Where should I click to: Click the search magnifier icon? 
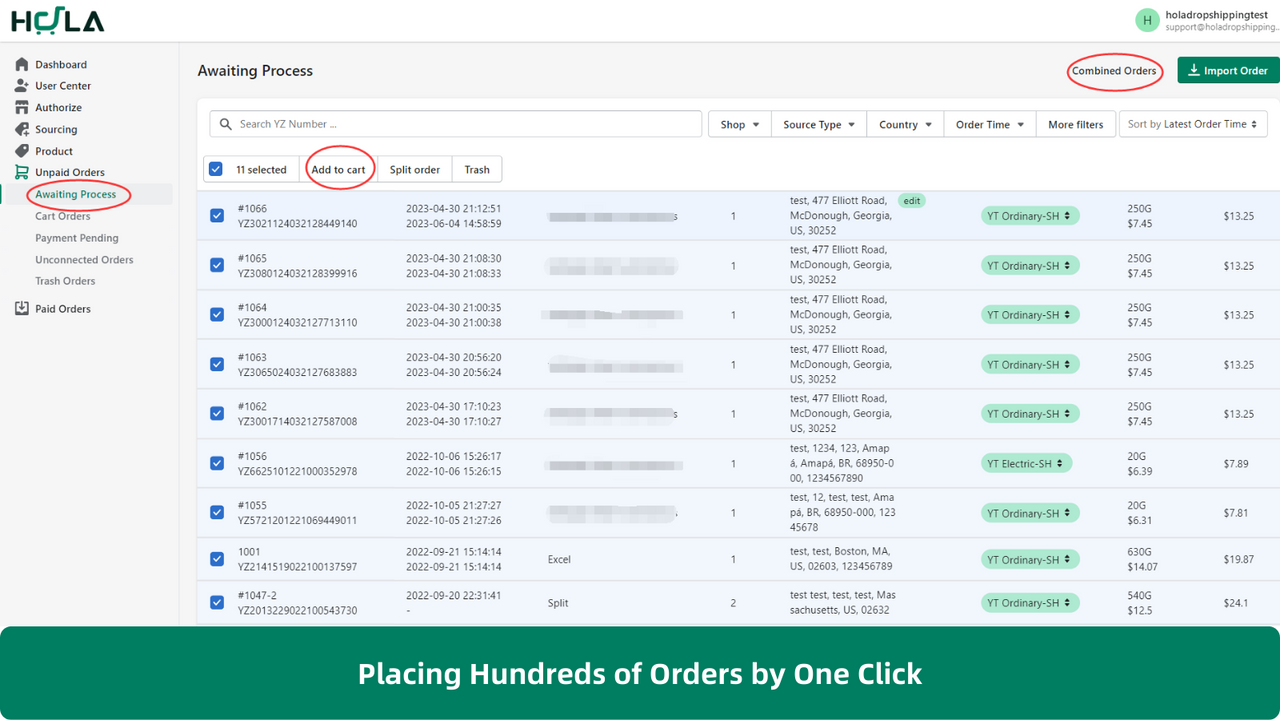(x=225, y=123)
